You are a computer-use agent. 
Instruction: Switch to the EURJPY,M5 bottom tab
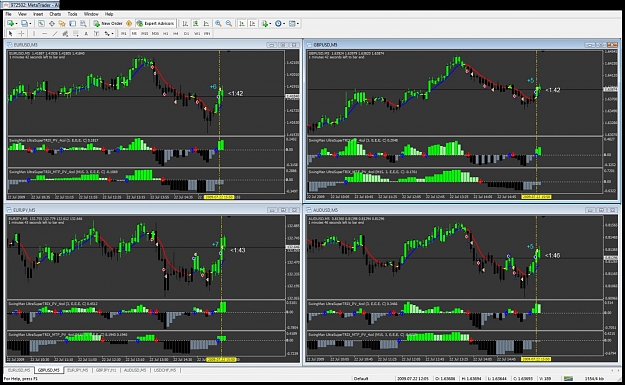click(77, 370)
